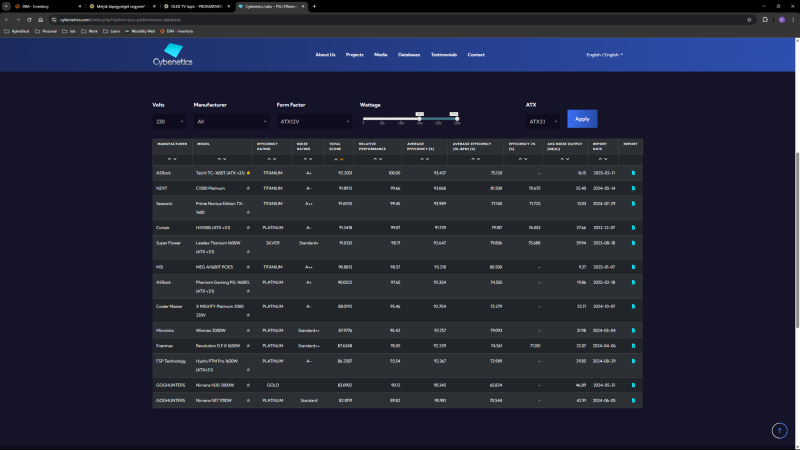Sort Manufacturer column ascending
800x450 pixels.
click(x=169, y=159)
